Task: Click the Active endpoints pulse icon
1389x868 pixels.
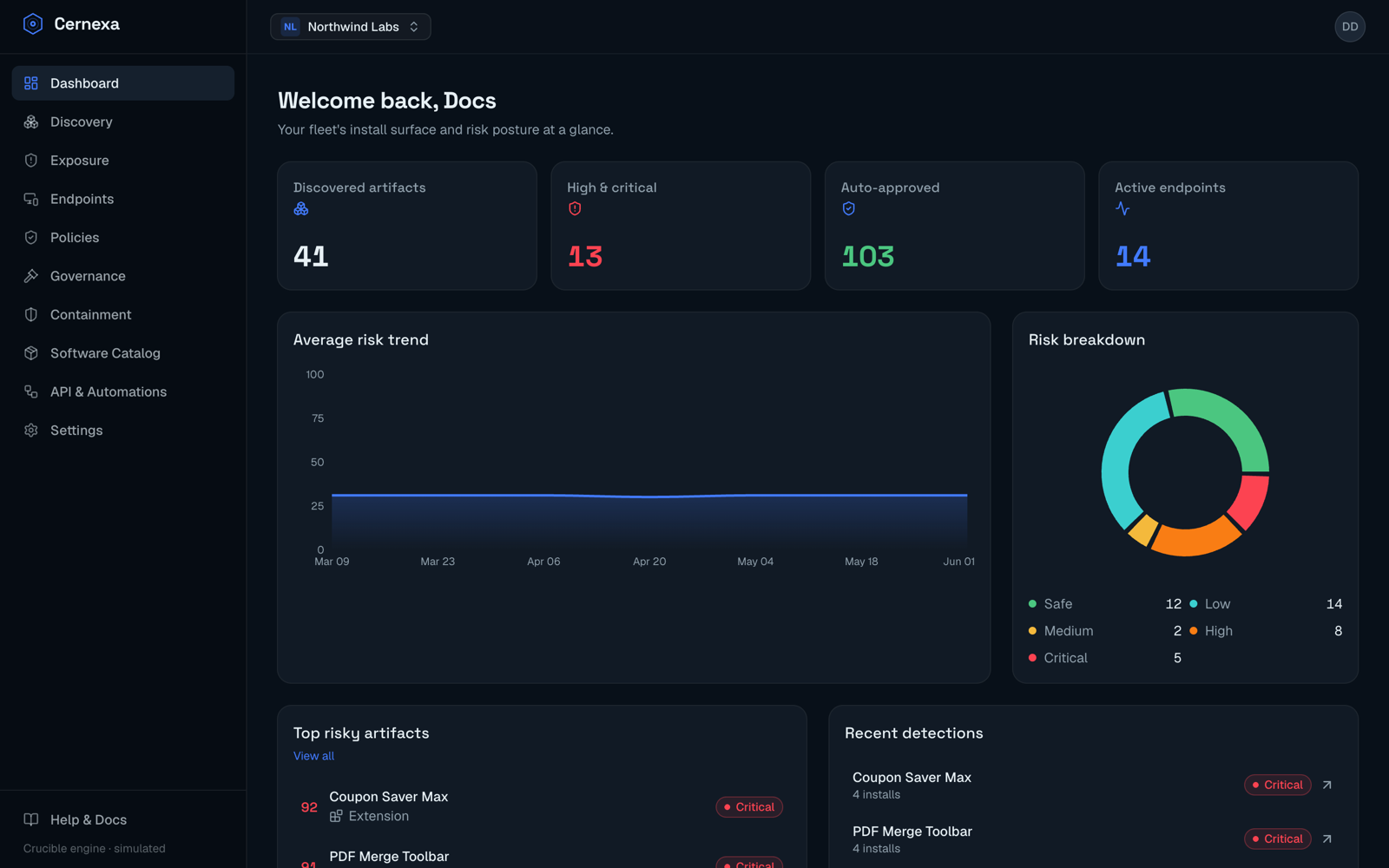Action: click(1122, 208)
